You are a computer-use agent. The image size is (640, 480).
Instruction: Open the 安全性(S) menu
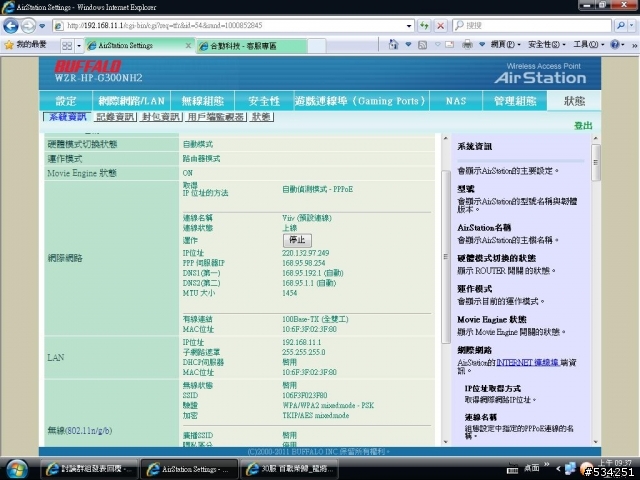click(546, 44)
